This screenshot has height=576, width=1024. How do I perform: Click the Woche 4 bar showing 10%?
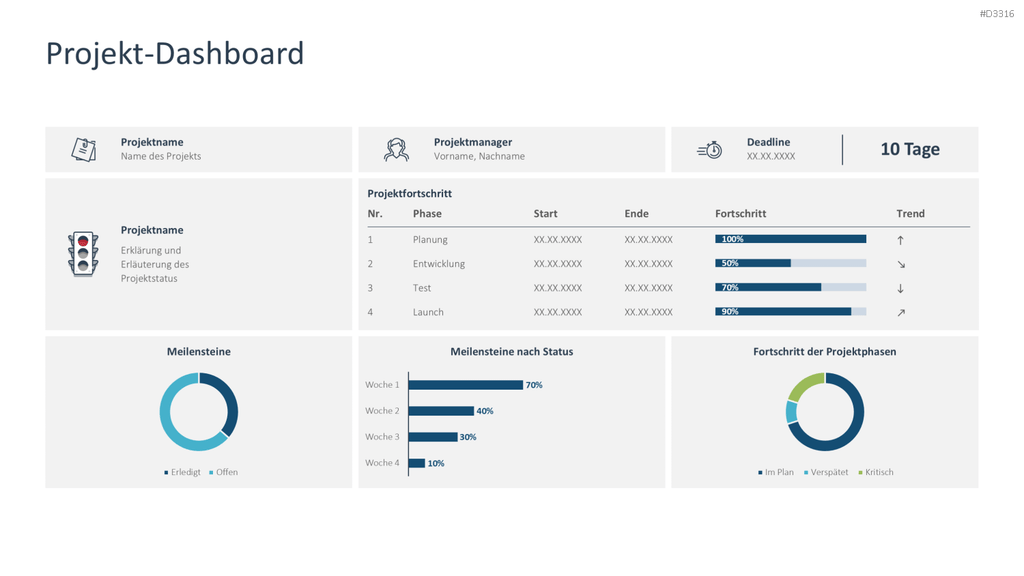(x=417, y=463)
